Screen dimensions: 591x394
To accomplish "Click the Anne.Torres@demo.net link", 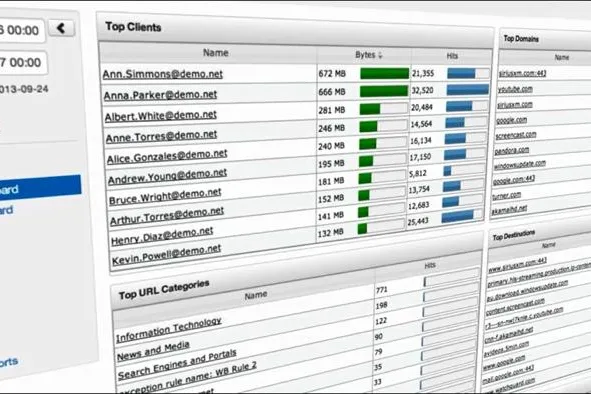I will [161, 136].
